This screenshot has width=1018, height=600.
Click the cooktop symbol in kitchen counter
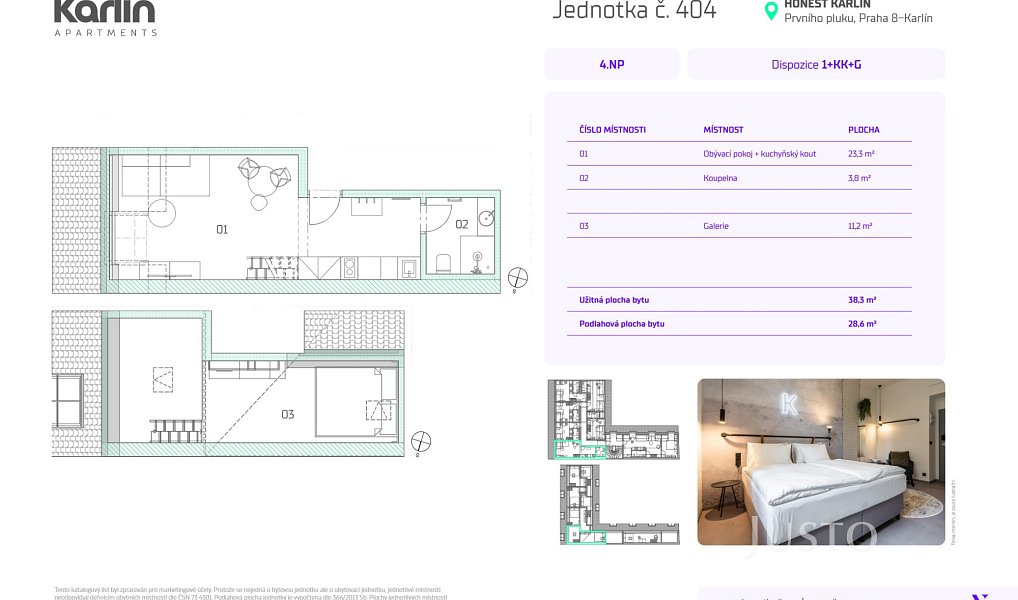click(x=349, y=268)
